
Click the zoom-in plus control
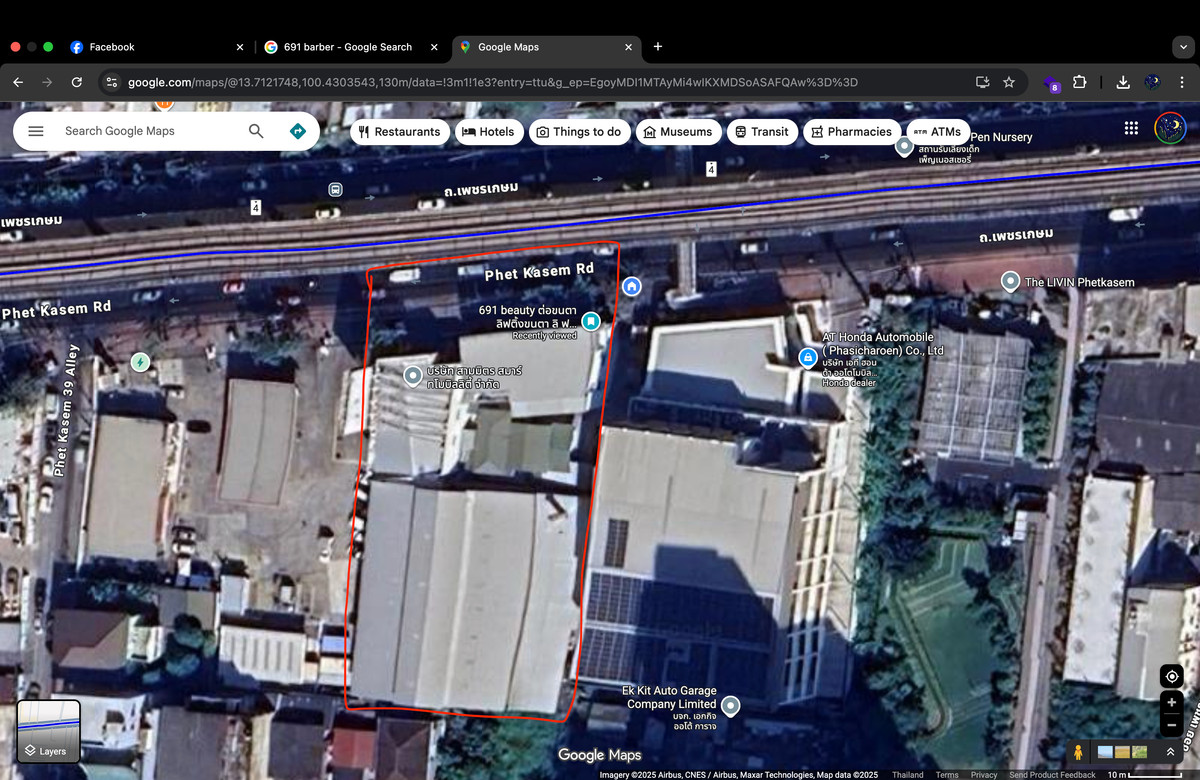tap(1170, 703)
